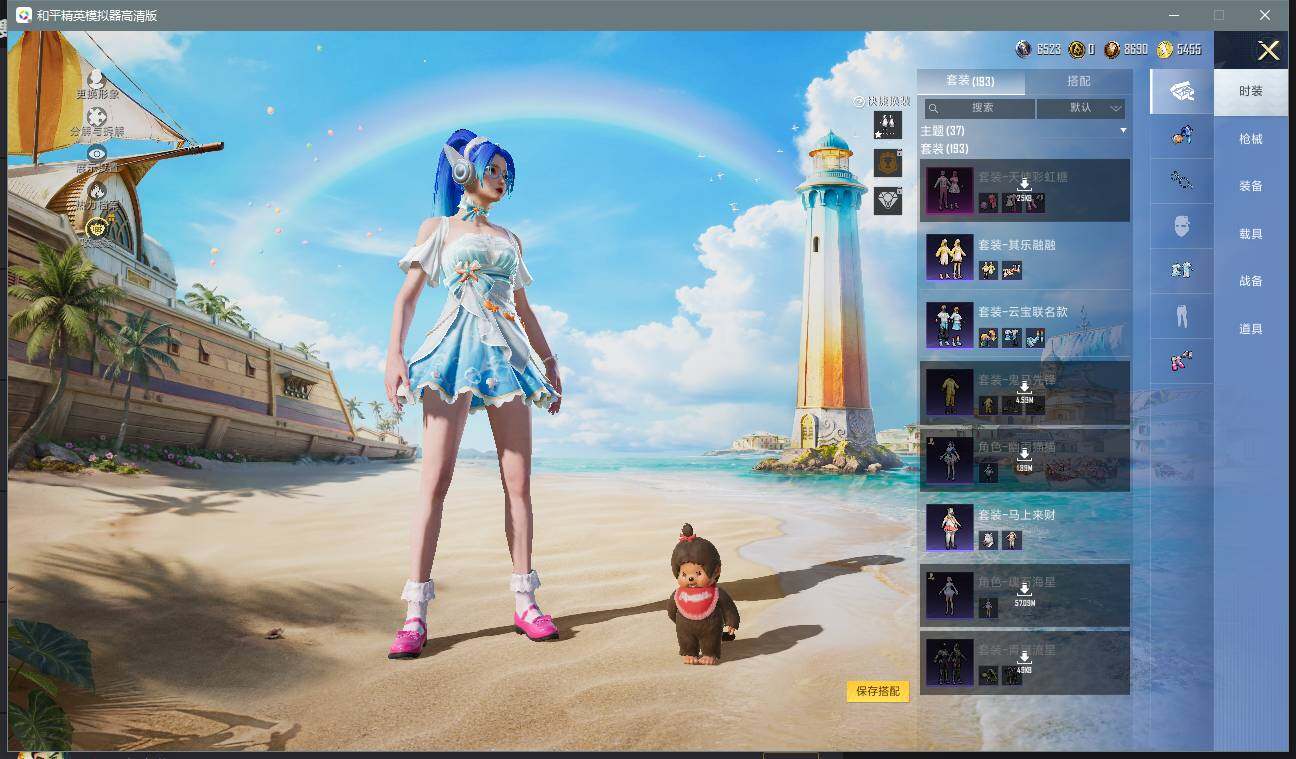Click the gold coin icon showing 0

click(x=1076, y=49)
